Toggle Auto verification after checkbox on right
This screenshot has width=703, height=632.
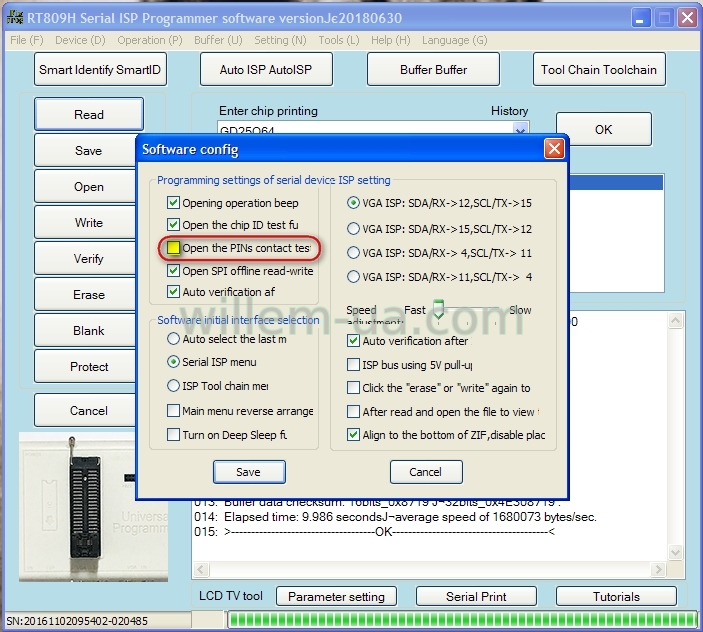click(x=353, y=341)
